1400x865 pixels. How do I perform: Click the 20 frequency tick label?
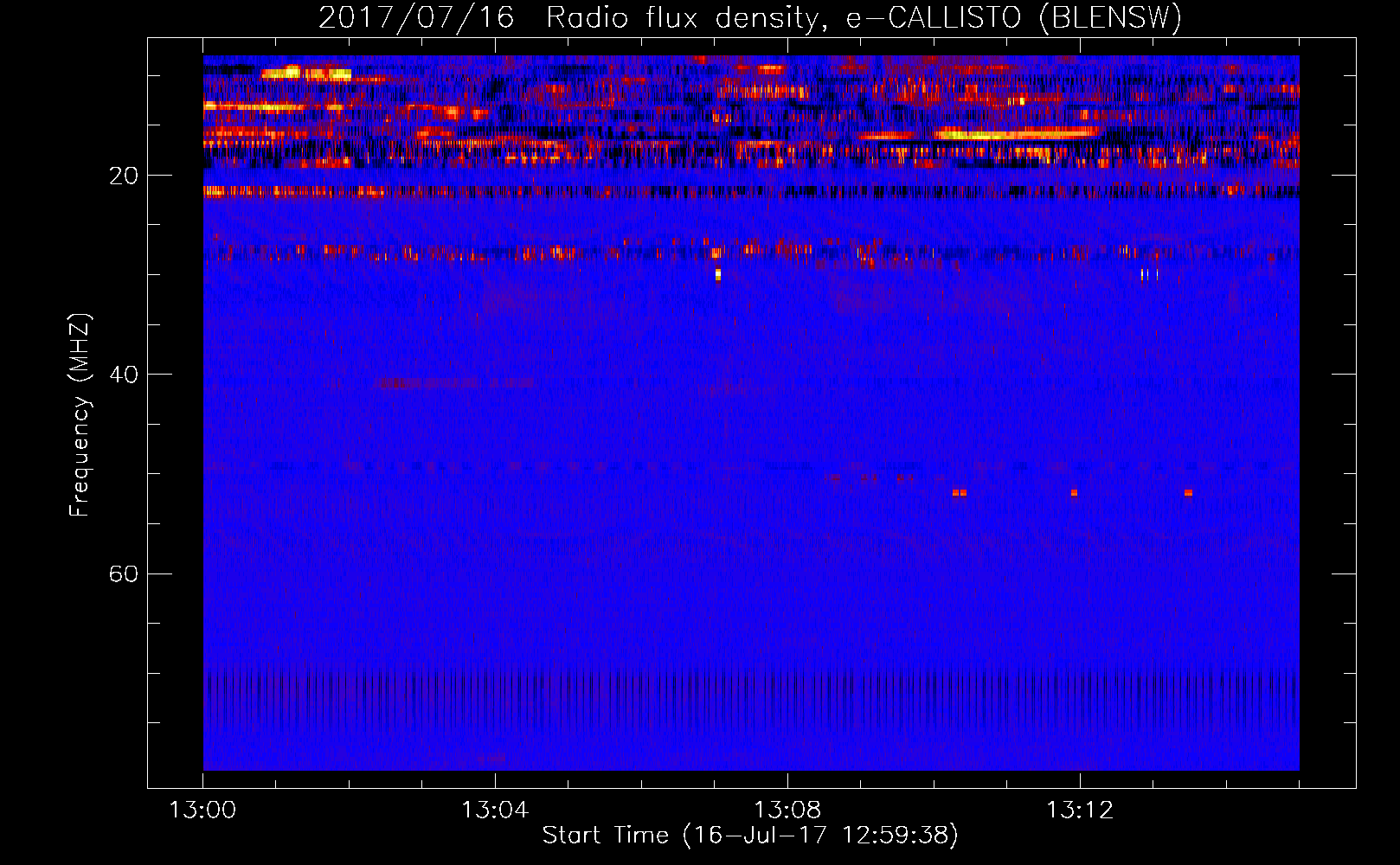(123, 176)
